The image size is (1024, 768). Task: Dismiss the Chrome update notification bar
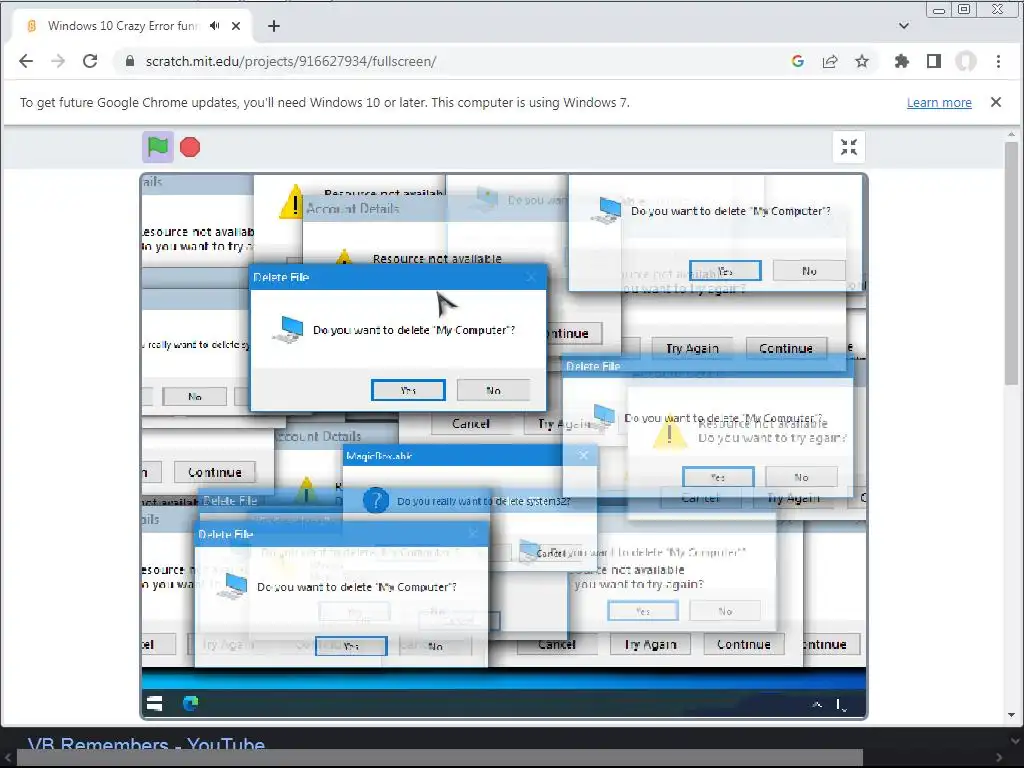click(996, 102)
